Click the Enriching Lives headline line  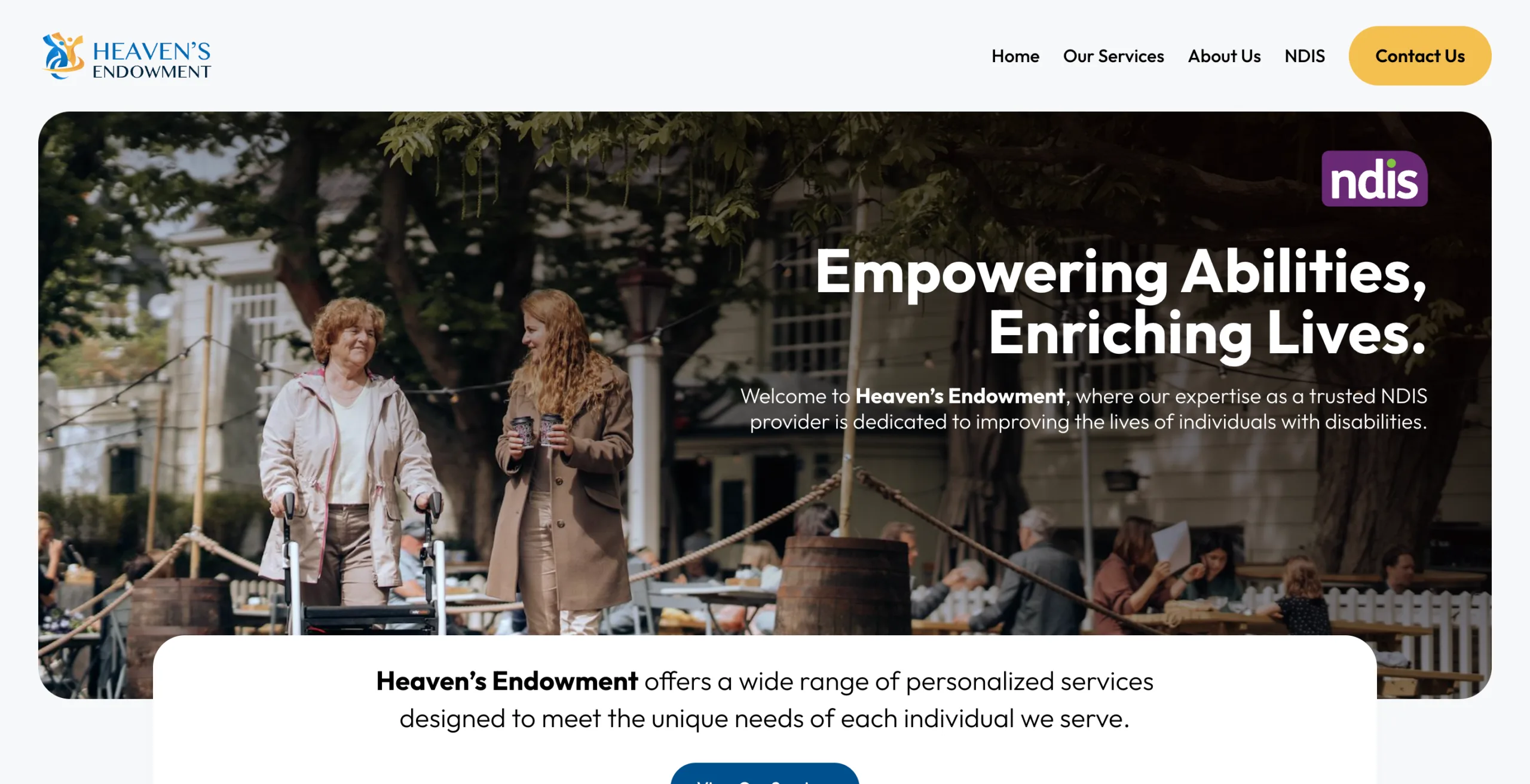coord(1207,333)
